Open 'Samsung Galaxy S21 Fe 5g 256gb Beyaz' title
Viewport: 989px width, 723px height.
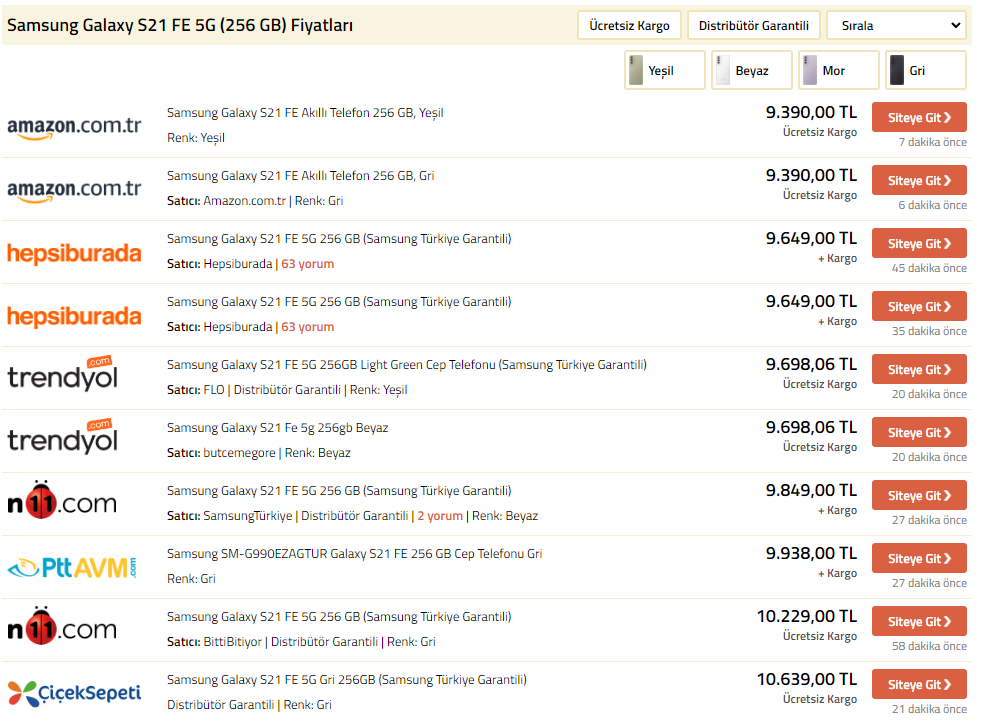click(x=278, y=428)
